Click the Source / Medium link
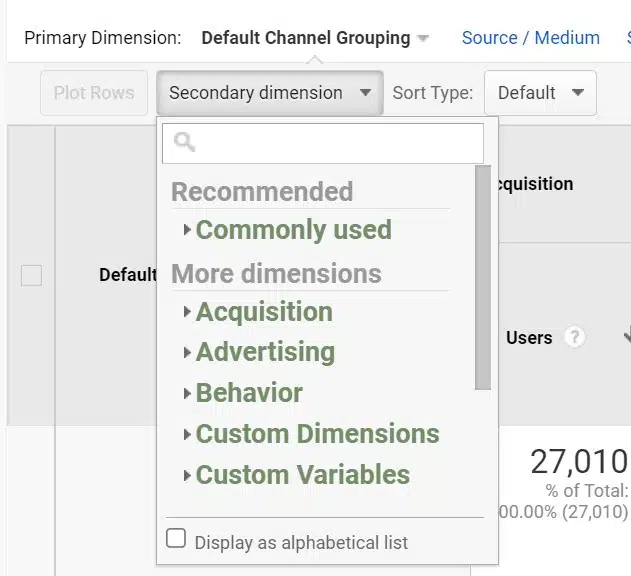The image size is (631, 576). [530, 38]
